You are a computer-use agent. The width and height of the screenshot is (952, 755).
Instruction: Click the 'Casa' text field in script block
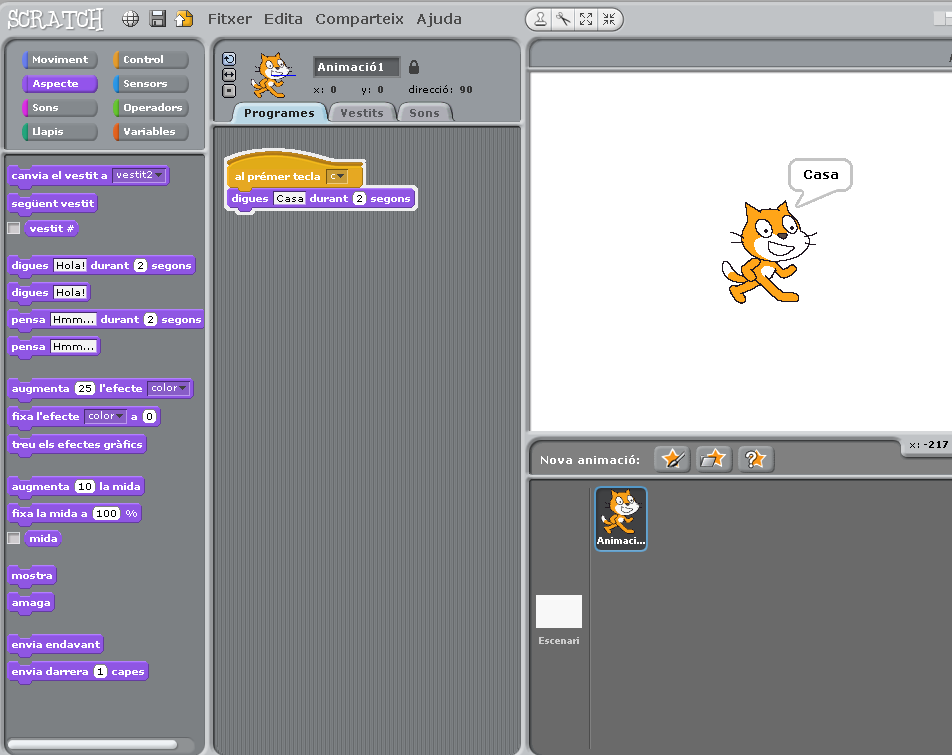point(290,198)
